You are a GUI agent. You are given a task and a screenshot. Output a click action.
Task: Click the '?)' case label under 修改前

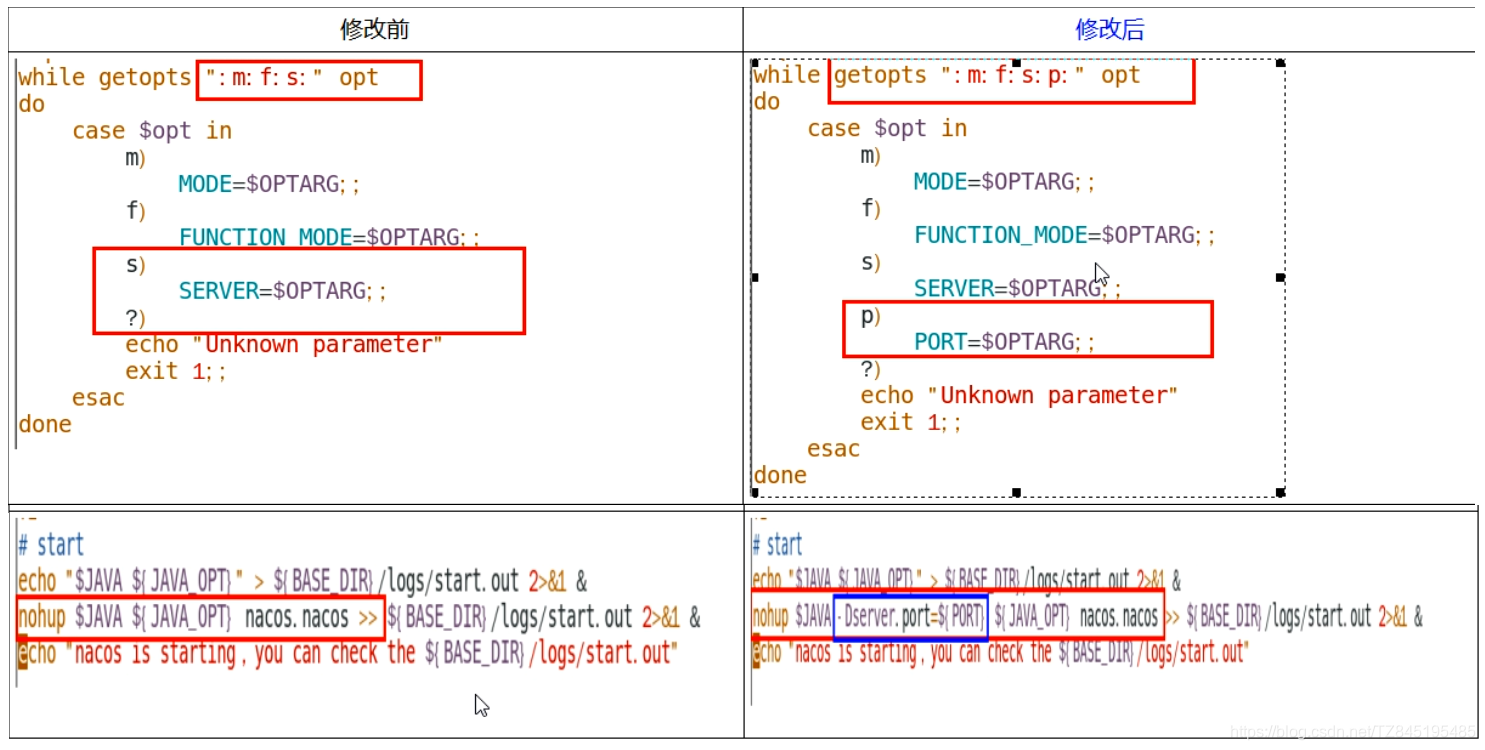point(136,318)
